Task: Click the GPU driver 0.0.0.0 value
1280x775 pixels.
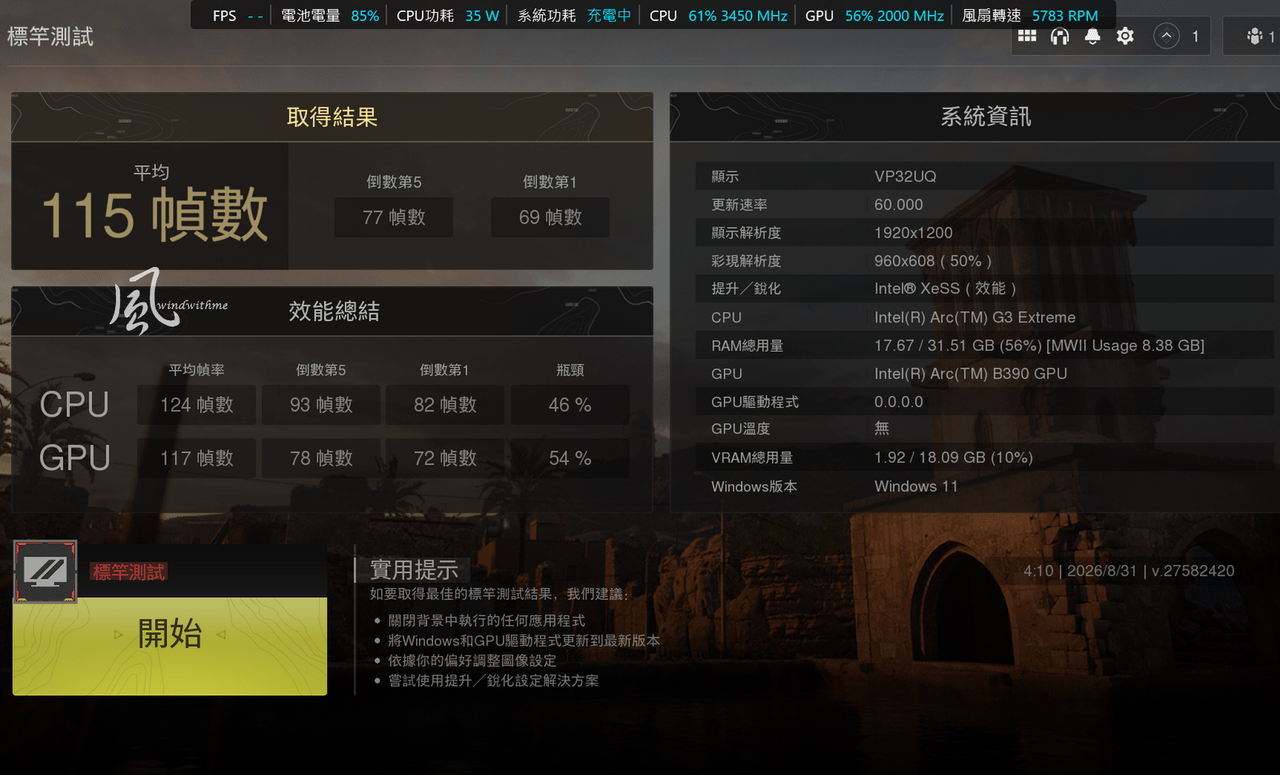Action: tap(899, 401)
